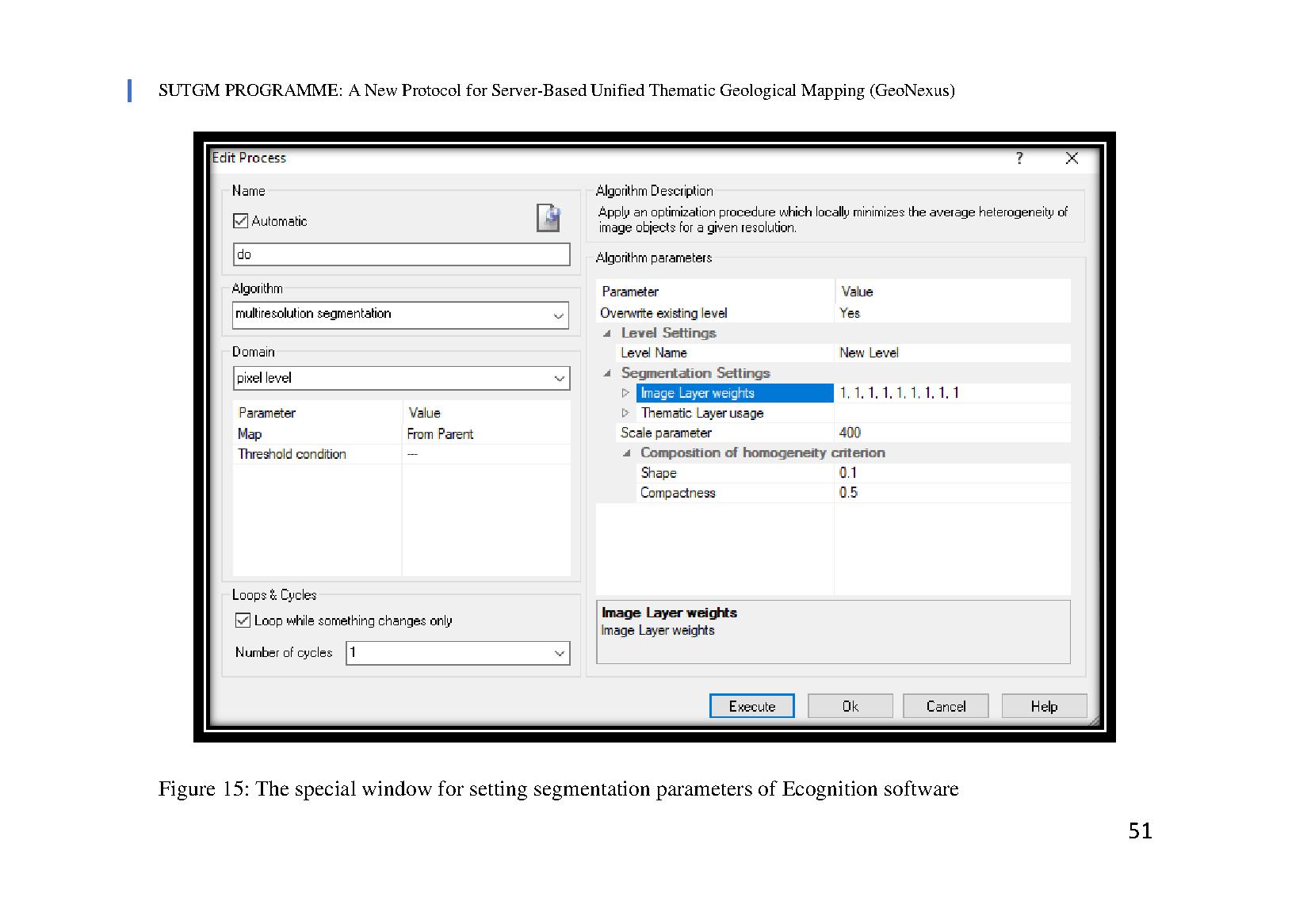Click the process name text field
Image resolution: width=1311 pixels, height=924 pixels.
[x=400, y=254]
